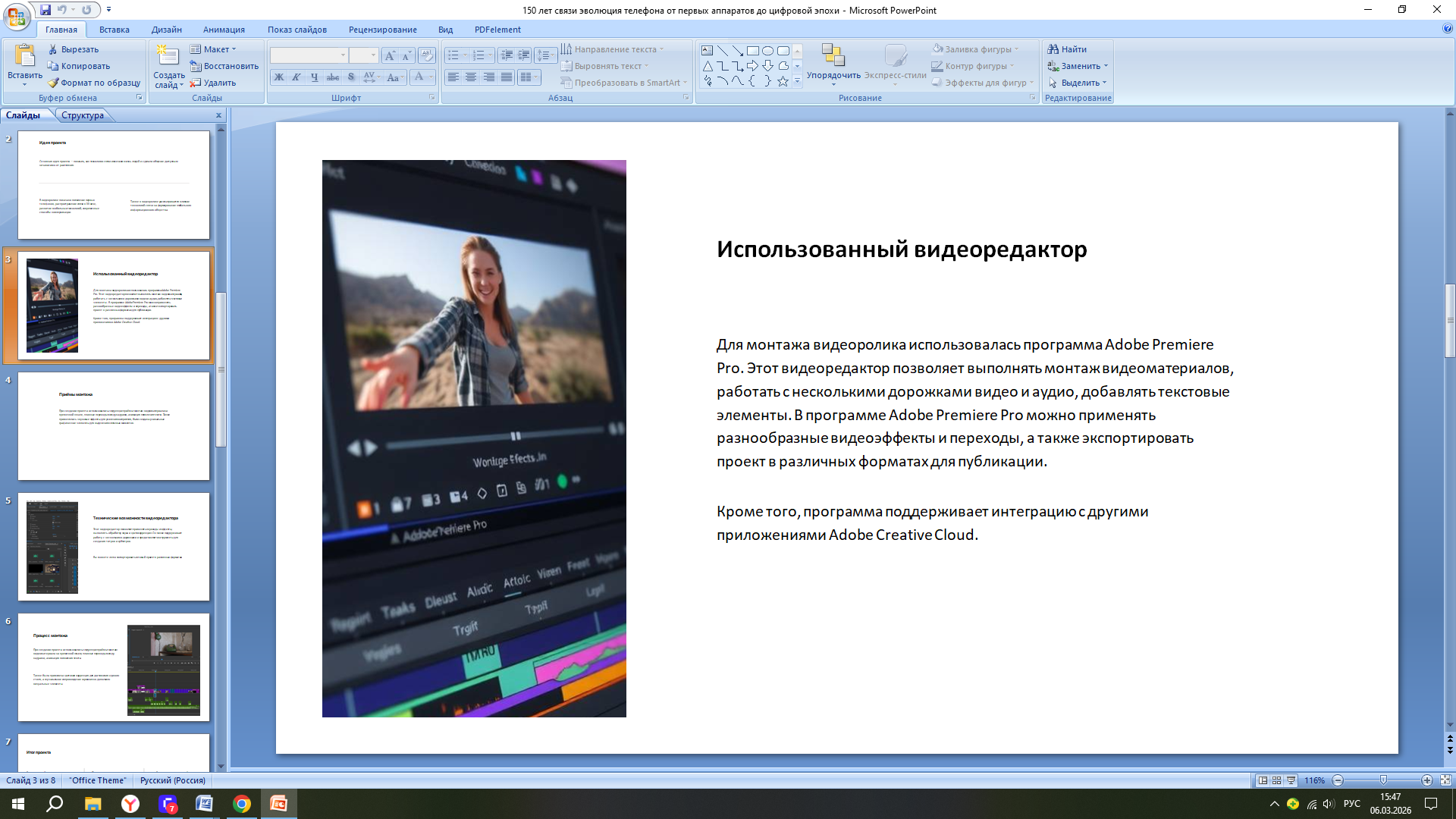Click the Find (Найти) binoculars icon
Viewport: 1456px width, 819px height.
coord(1053,49)
